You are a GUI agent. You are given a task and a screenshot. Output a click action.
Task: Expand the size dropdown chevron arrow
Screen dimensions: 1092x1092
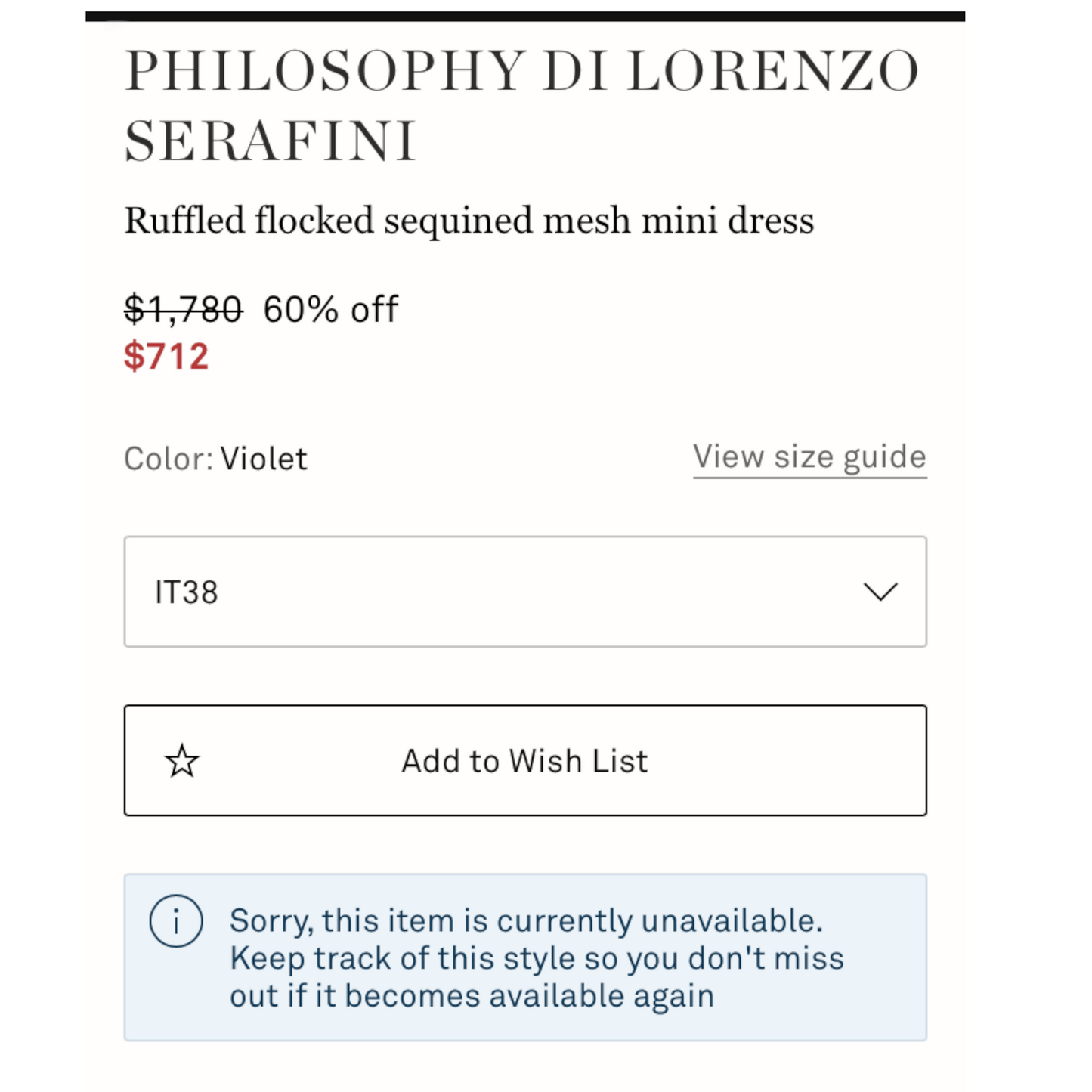(x=880, y=592)
